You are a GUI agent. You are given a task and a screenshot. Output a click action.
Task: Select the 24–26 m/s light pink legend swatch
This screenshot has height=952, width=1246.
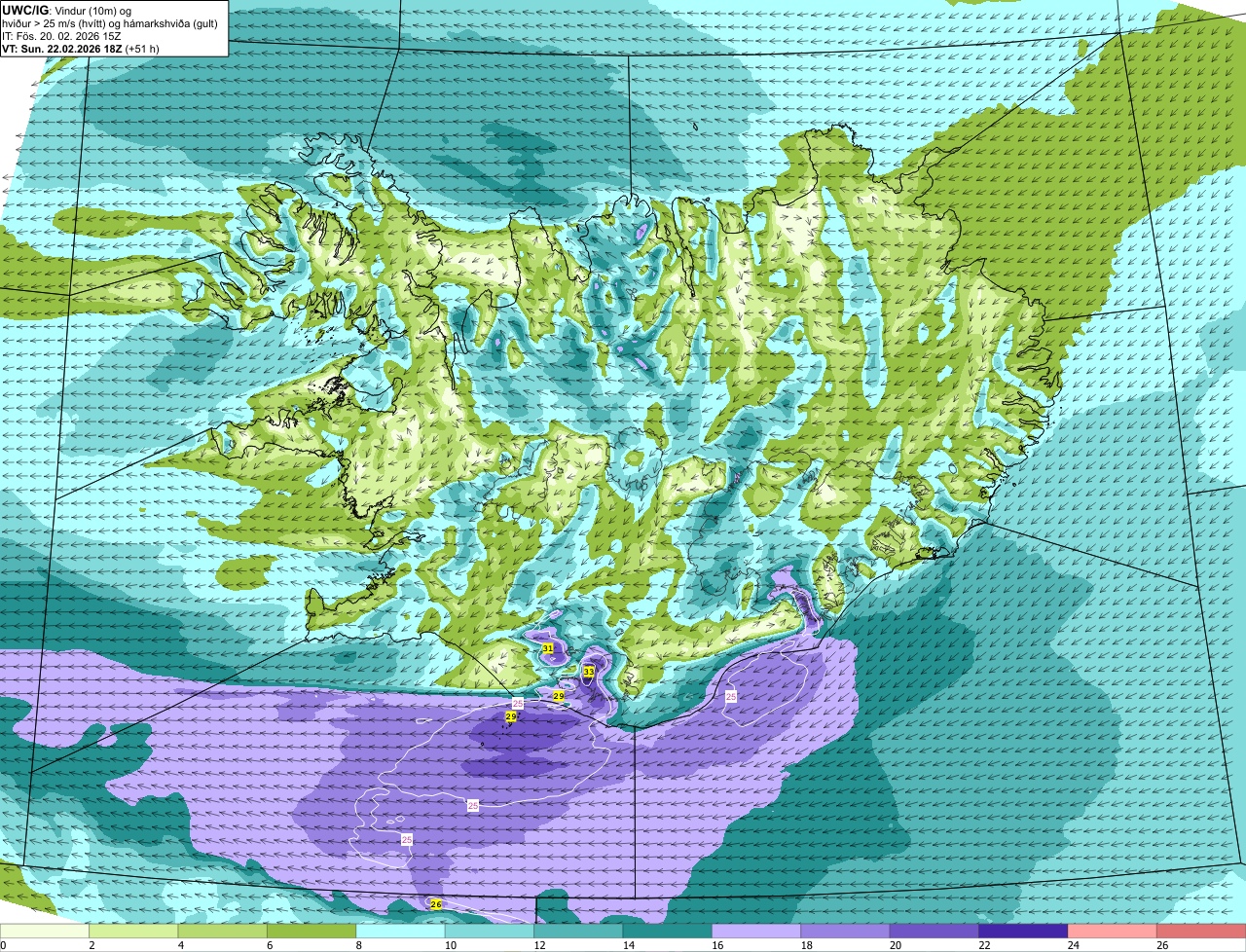[1113, 931]
